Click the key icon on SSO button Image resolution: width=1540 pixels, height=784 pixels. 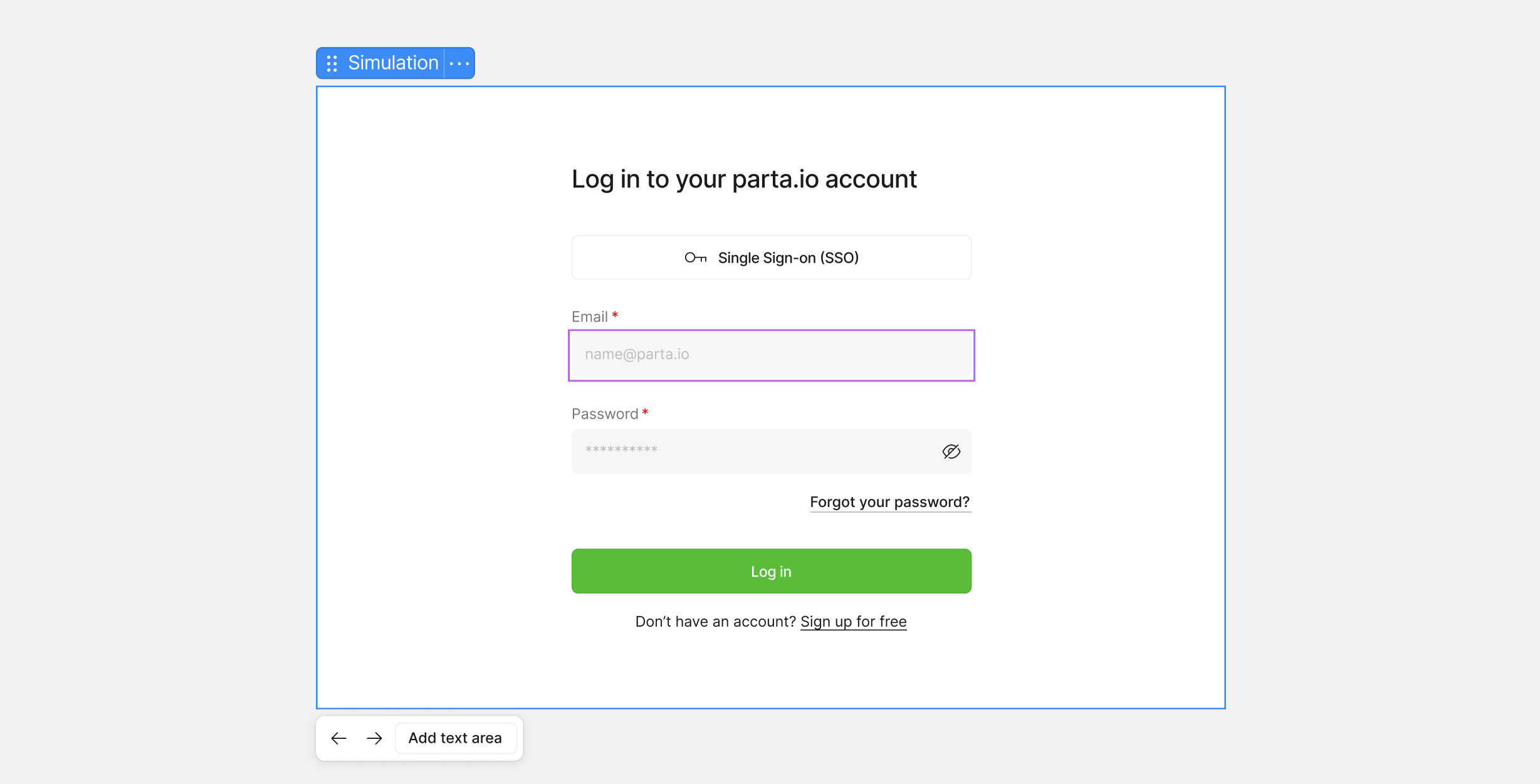pyautogui.click(x=695, y=258)
